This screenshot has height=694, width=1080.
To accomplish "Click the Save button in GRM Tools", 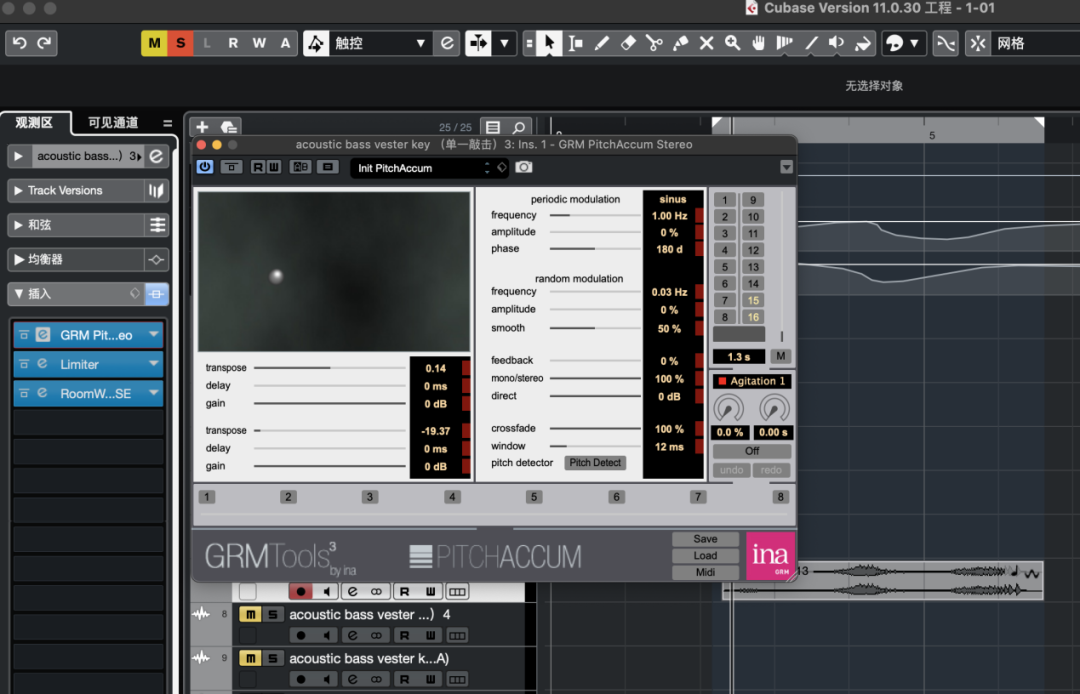I will tap(705, 539).
